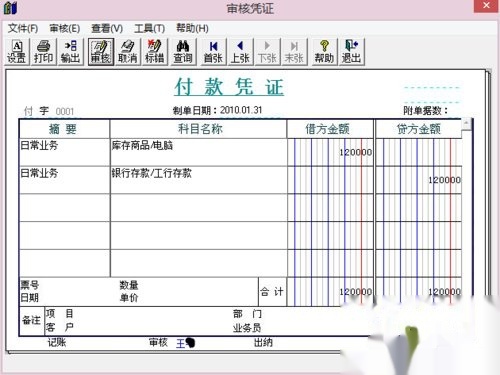Click the 退出 exit toolbar icon
Viewport: 500px width, 375px height.
[x=351, y=52]
